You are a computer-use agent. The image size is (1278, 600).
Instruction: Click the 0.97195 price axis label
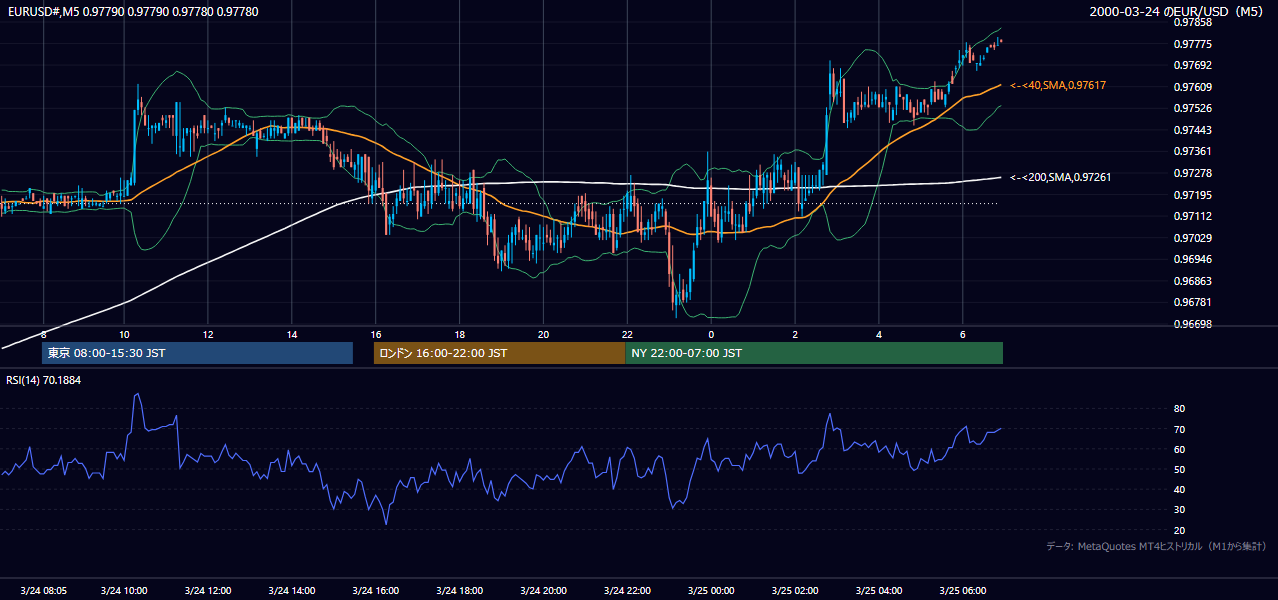point(1193,195)
